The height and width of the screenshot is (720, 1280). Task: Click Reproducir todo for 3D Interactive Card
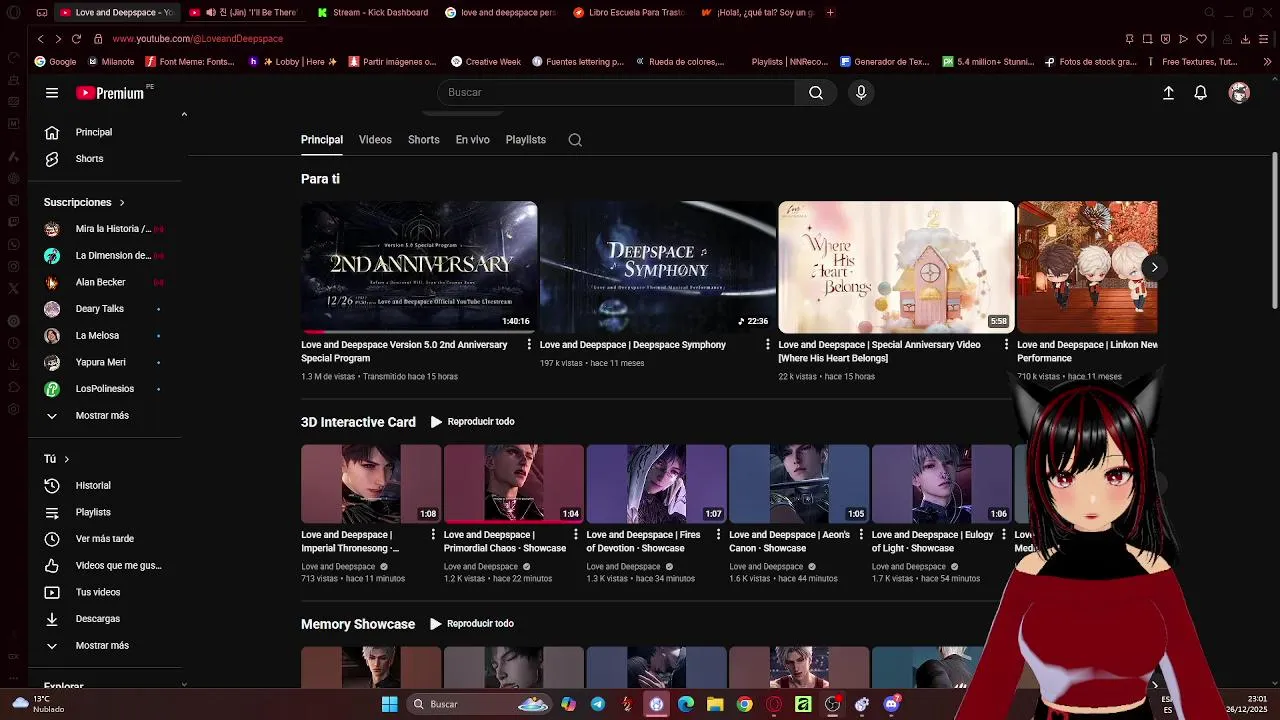coord(472,422)
